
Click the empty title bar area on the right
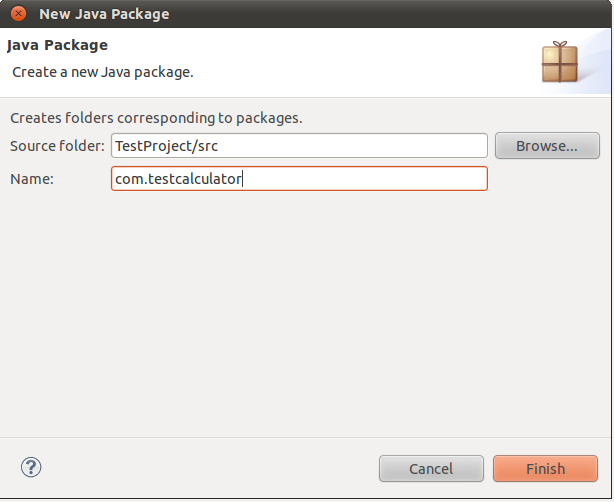click(400, 14)
